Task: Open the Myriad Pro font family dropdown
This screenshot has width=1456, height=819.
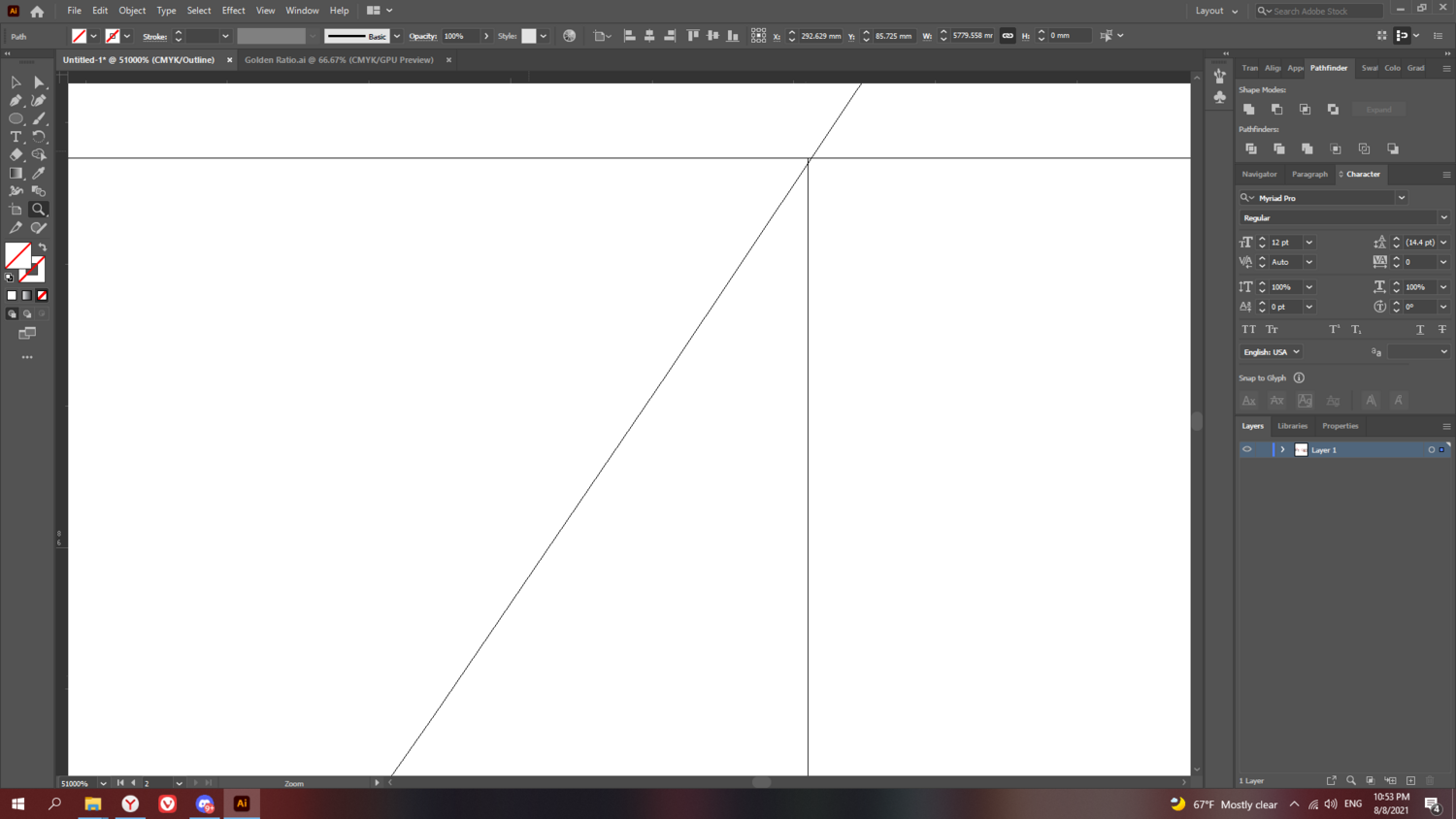Action: (x=1402, y=198)
